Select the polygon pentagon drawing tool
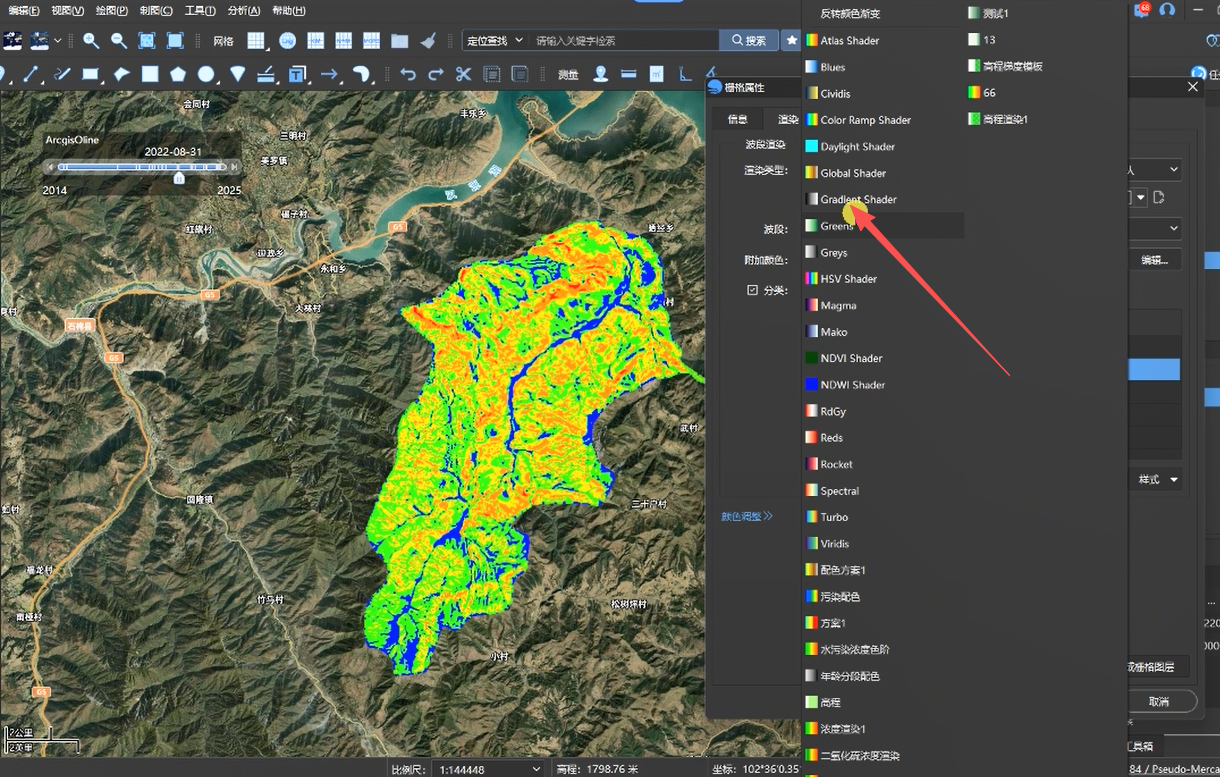This screenshot has width=1220, height=777. [x=178, y=74]
